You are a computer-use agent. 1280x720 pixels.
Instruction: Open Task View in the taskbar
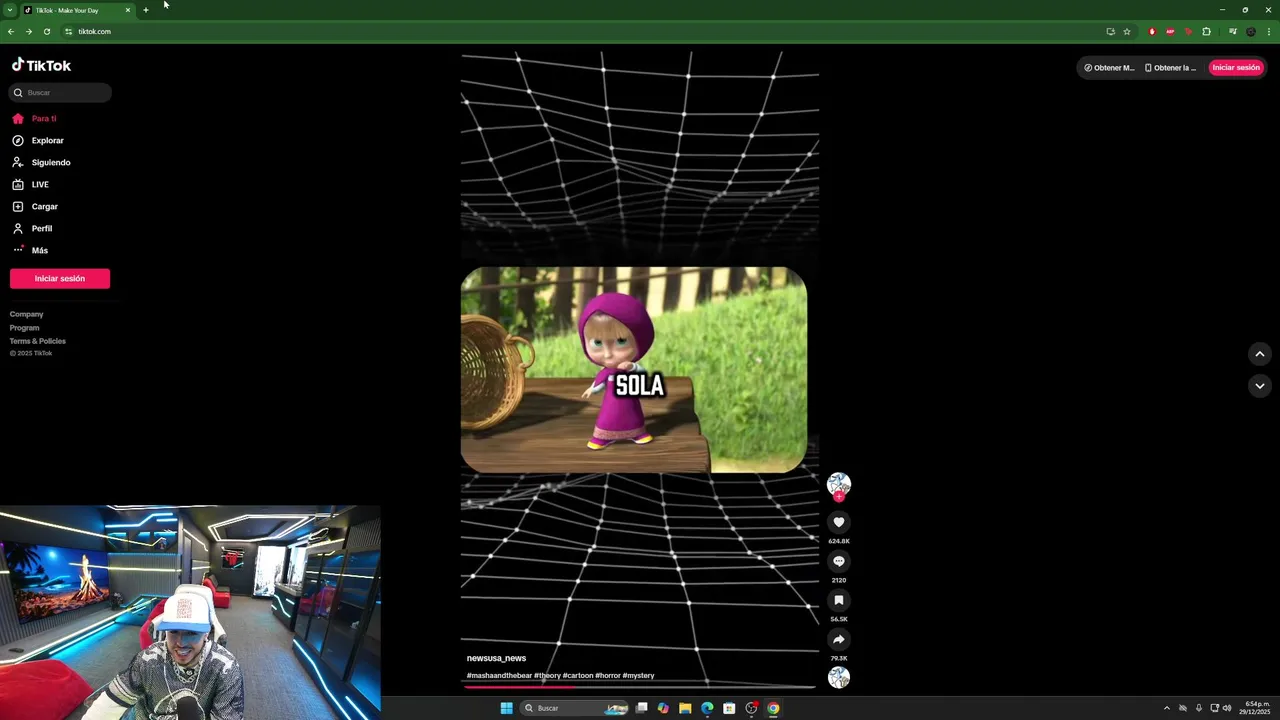click(x=641, y=708)
